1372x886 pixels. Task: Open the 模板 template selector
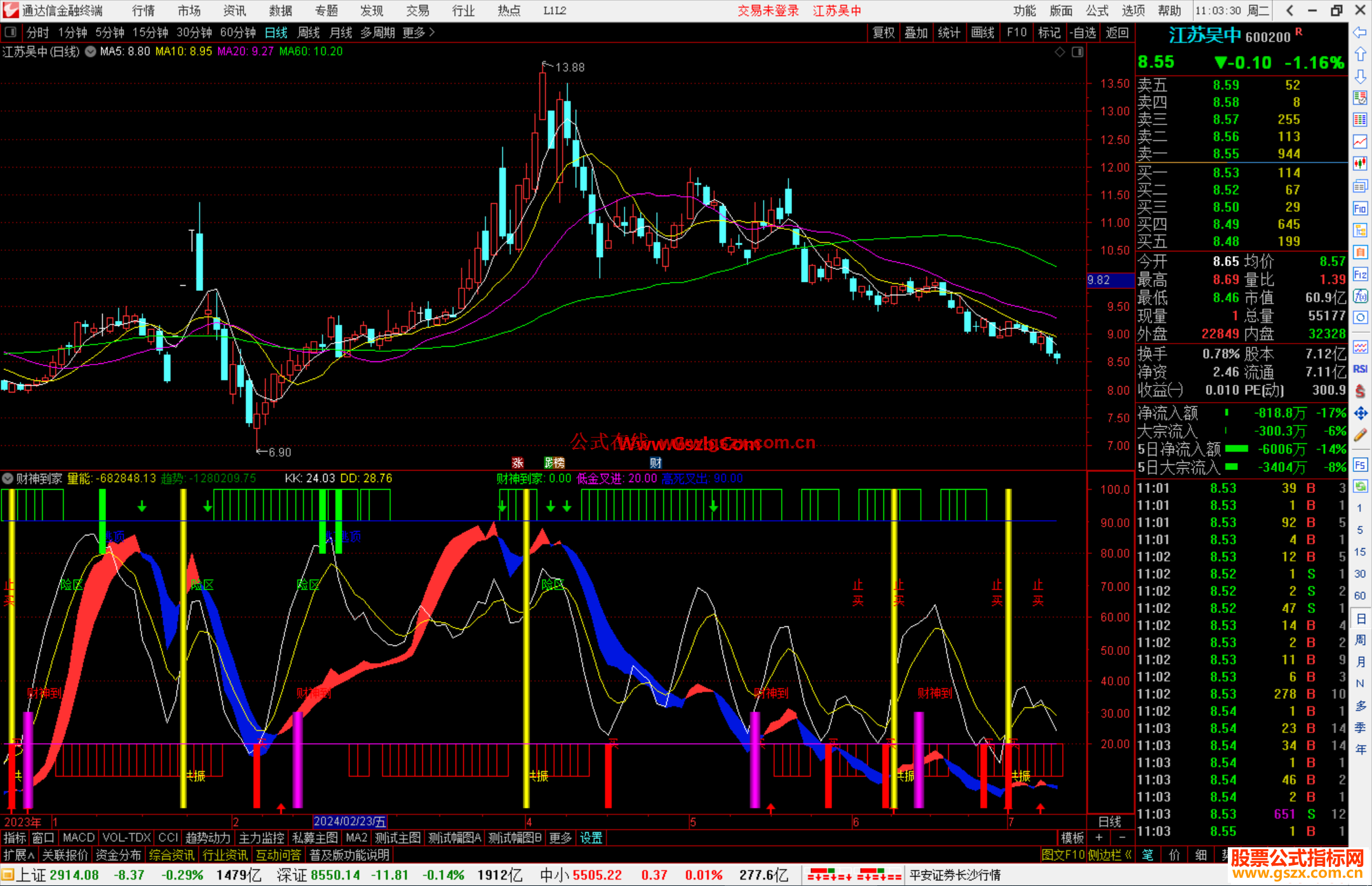1072,838
